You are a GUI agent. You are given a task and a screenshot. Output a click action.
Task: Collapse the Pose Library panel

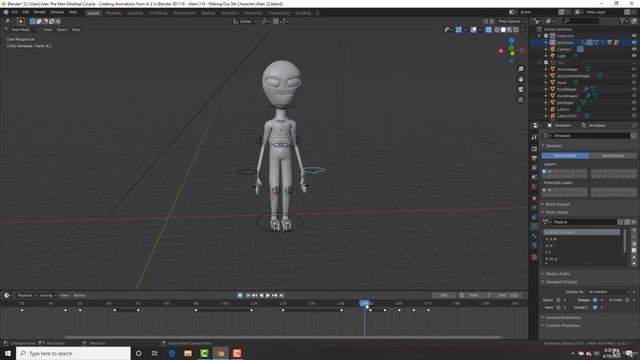click(557, 212)
